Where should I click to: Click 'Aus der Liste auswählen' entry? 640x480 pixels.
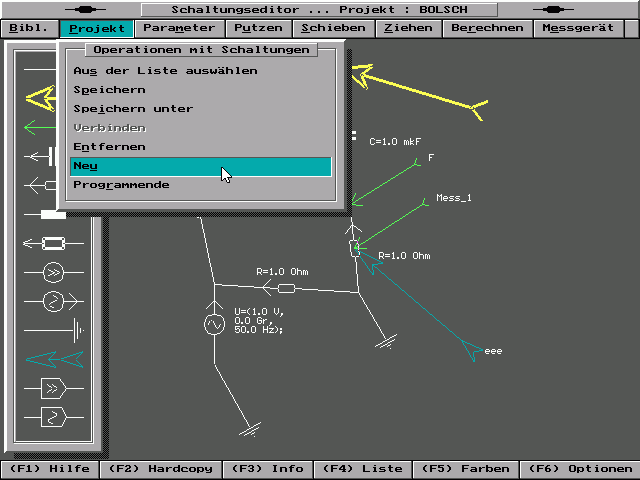tap(165, 71)
